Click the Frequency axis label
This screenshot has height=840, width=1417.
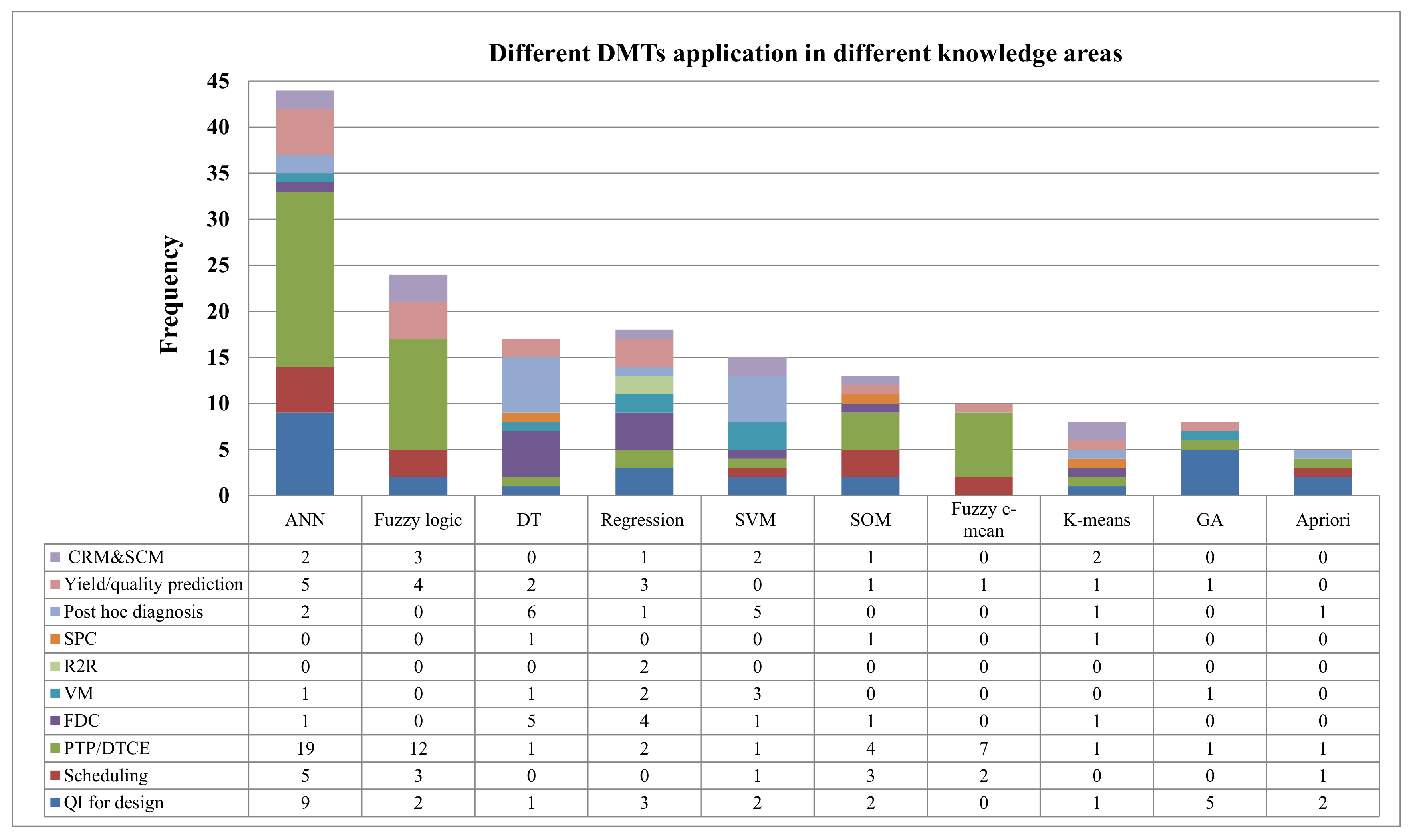point(169,295)
